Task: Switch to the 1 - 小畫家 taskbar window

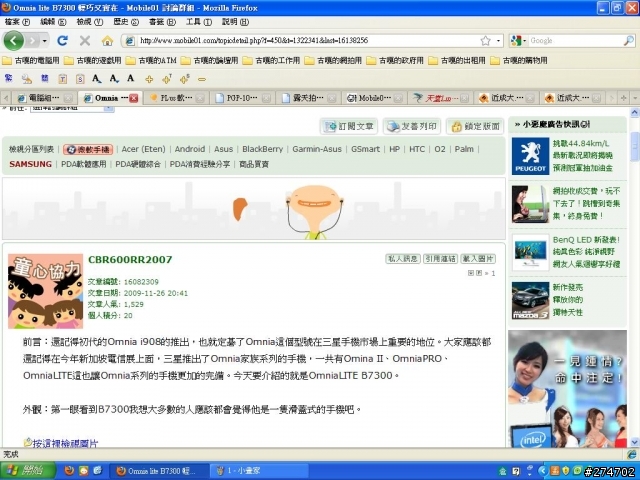Action: coord(260,471)
